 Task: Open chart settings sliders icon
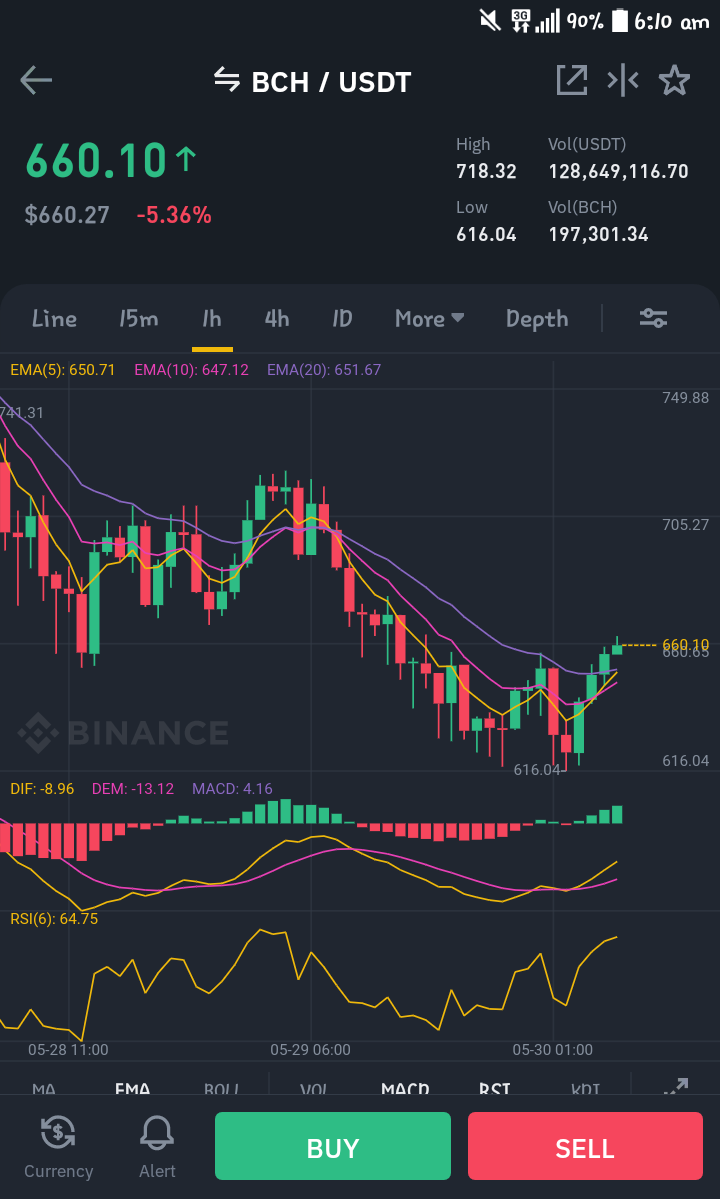[654, 318]
